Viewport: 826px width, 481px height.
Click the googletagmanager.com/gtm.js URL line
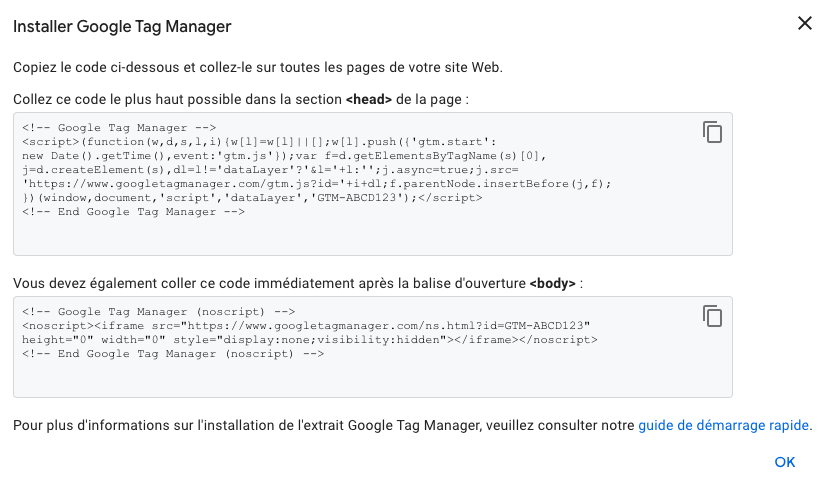coord(317,184)
